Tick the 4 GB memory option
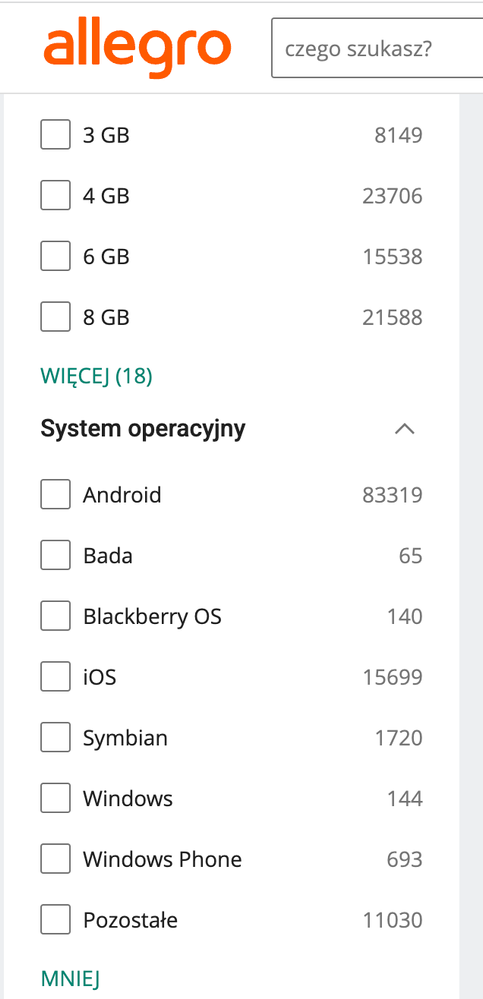Viewport: 483px width, 999px height. (55, 196)
